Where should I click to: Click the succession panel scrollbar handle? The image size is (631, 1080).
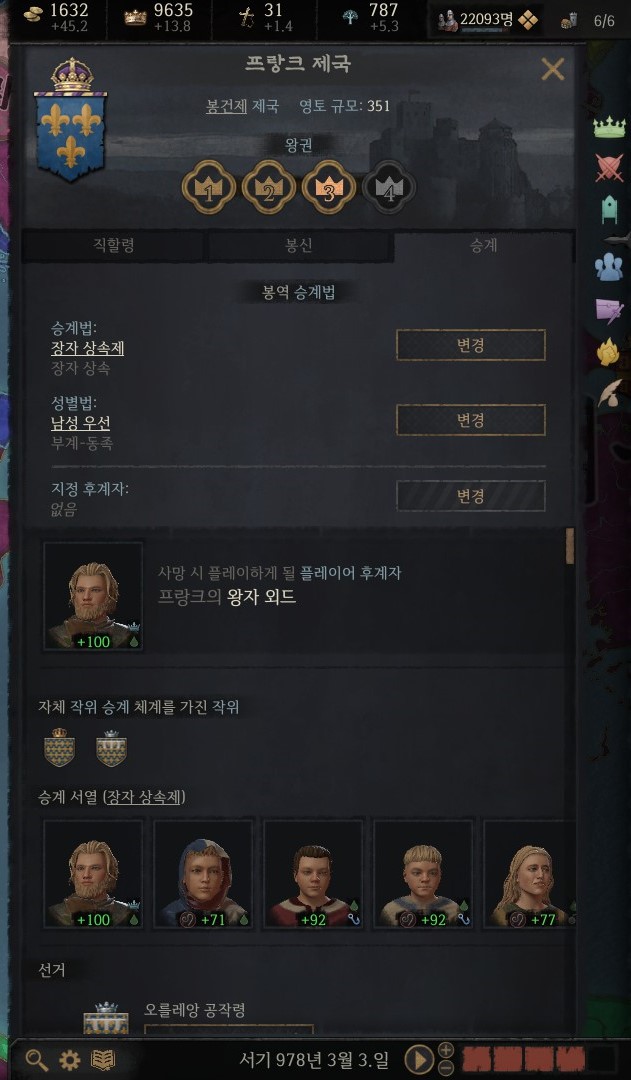click(570, 546)
